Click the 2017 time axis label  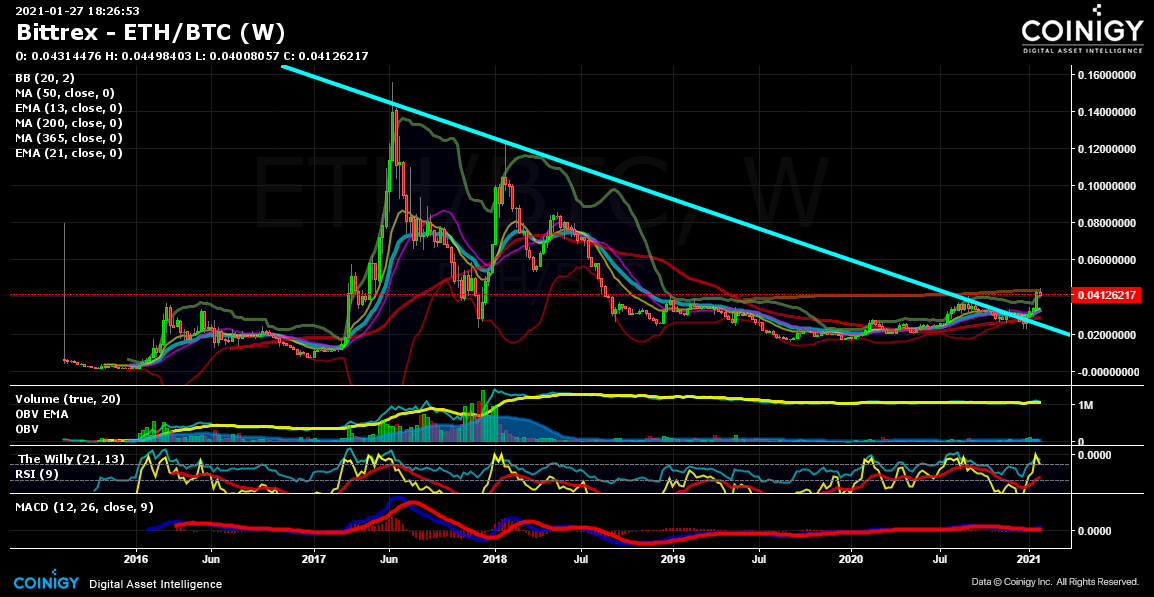[x=315, y=558]
